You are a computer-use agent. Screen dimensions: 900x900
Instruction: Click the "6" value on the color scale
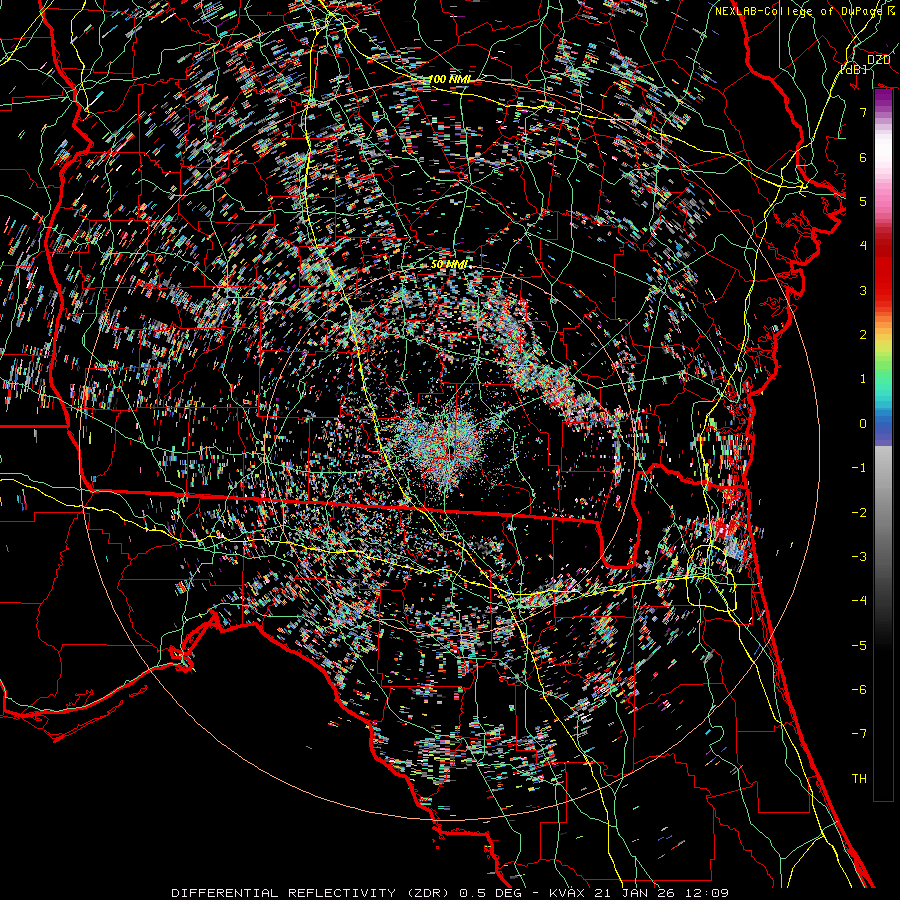click(863, 157)
